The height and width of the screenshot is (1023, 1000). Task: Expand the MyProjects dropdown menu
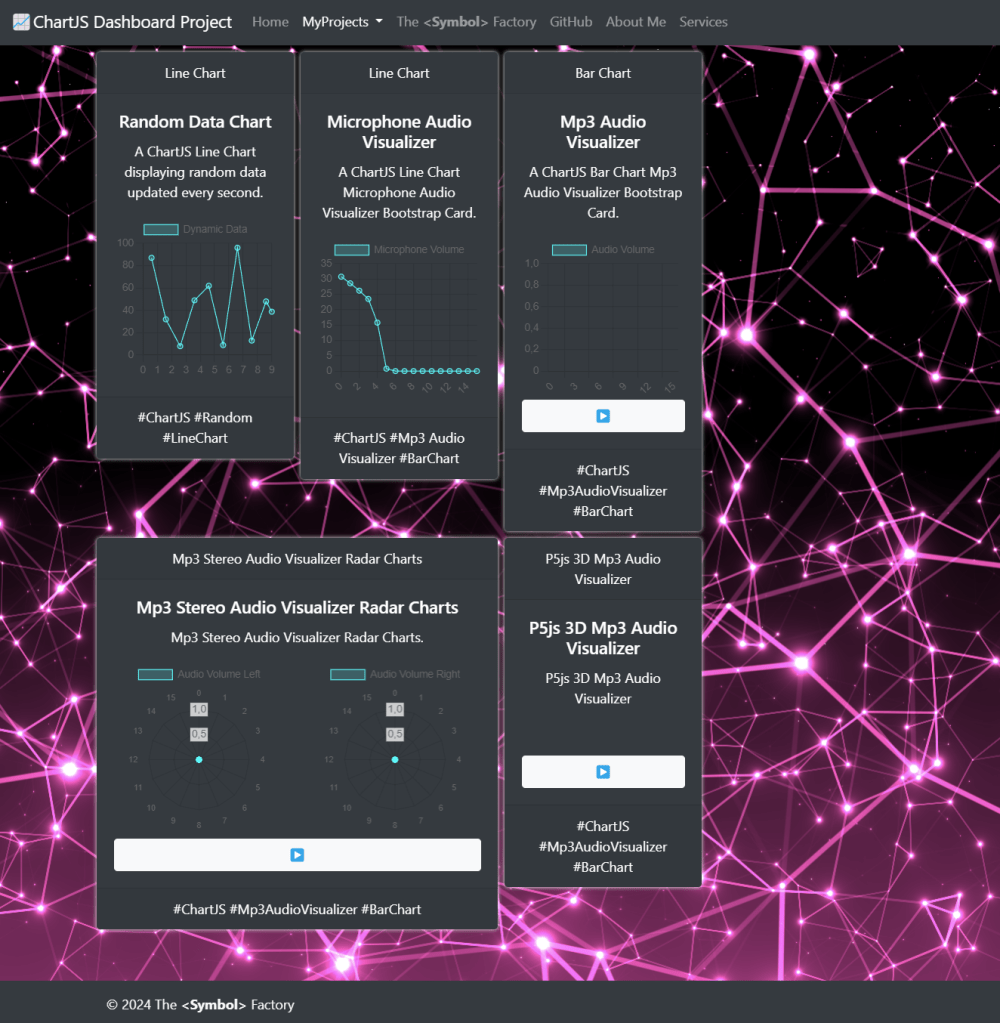pos(342,22)
